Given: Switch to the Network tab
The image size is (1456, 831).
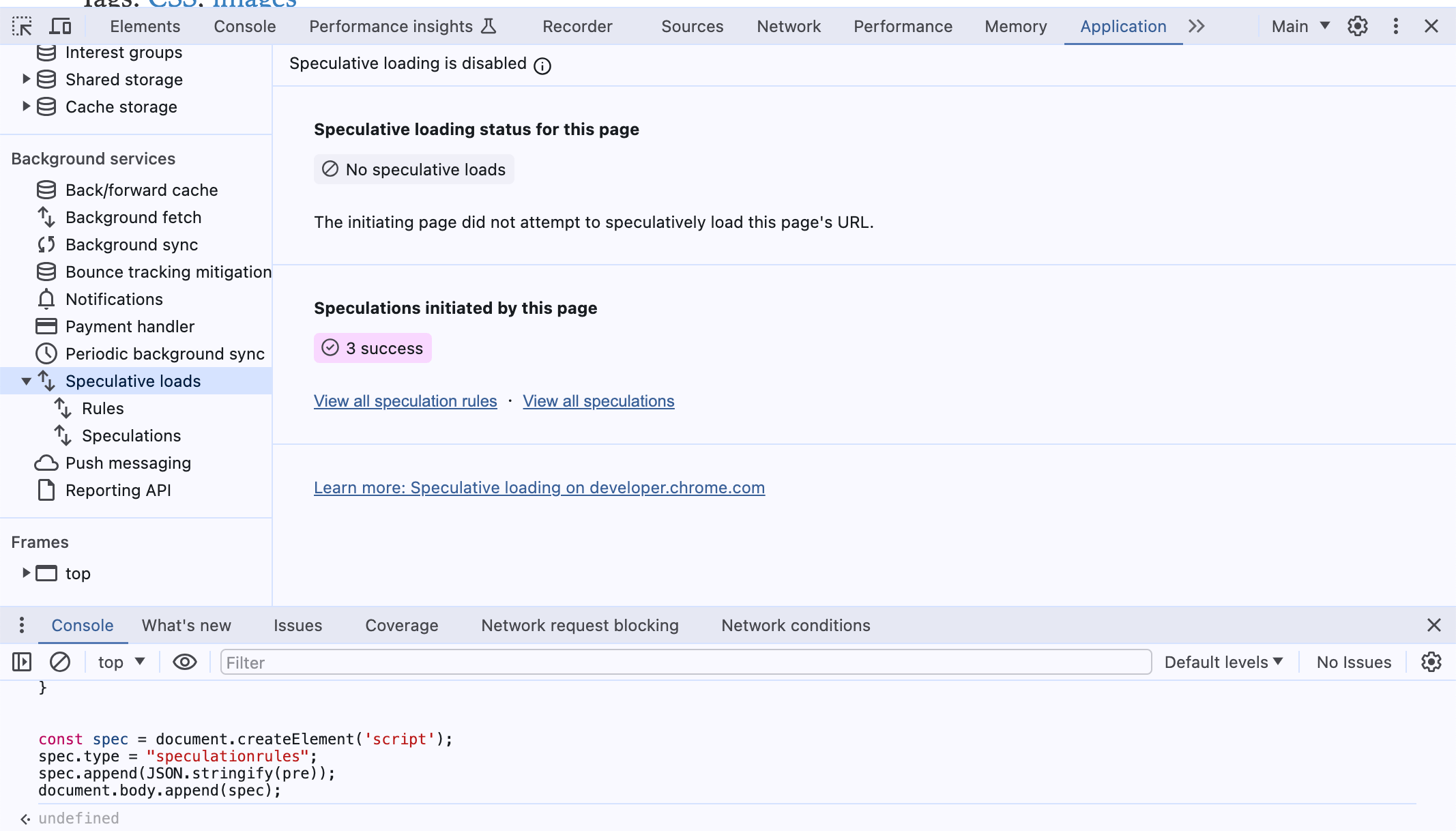Looking at the screenshot, I should [788, 27].
